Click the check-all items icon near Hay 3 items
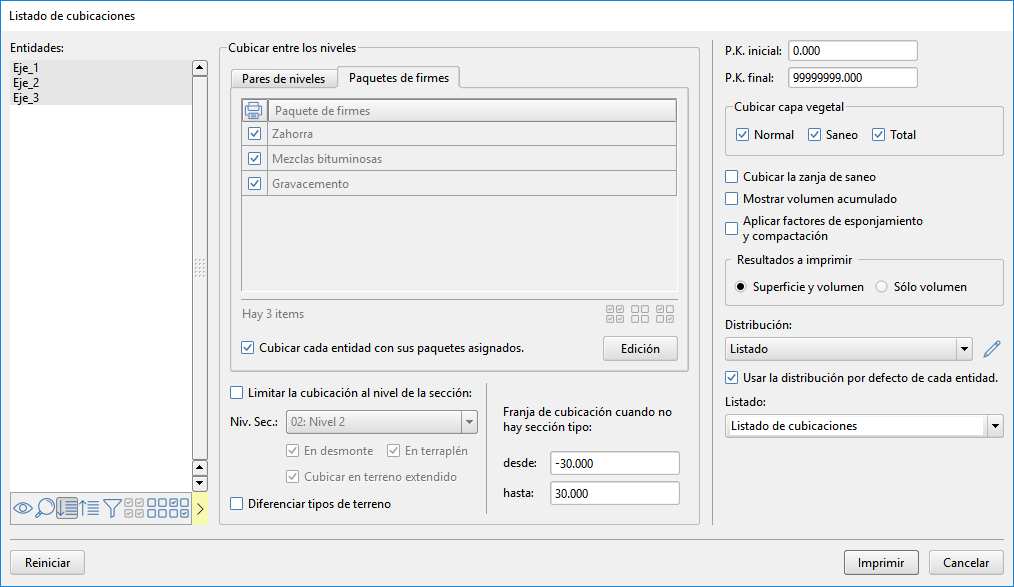Screen dimensions: 1014x587 614,313
